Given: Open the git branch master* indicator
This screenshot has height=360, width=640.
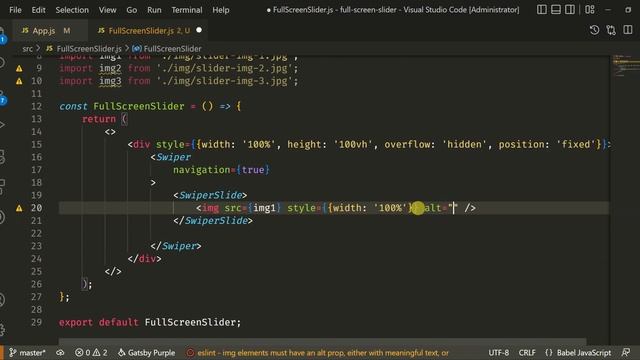Looking at the screenshot, I should [27, 353].
